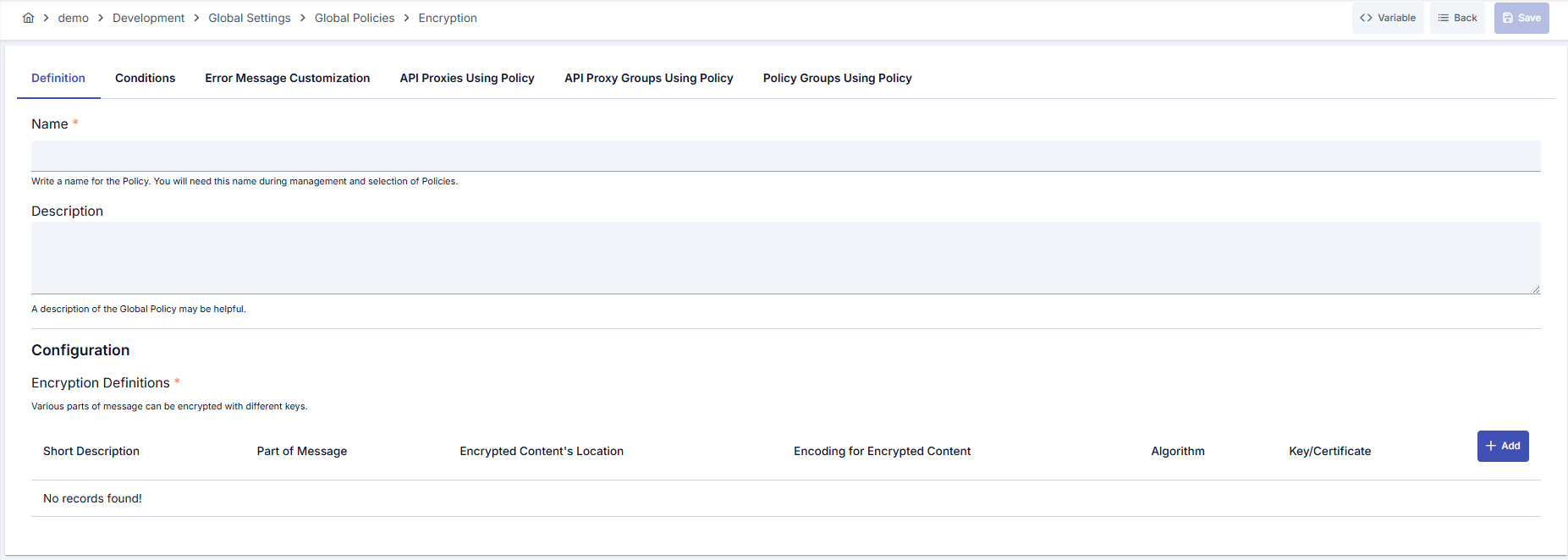Open Error Message Customization tab

(x=288, y=78)
